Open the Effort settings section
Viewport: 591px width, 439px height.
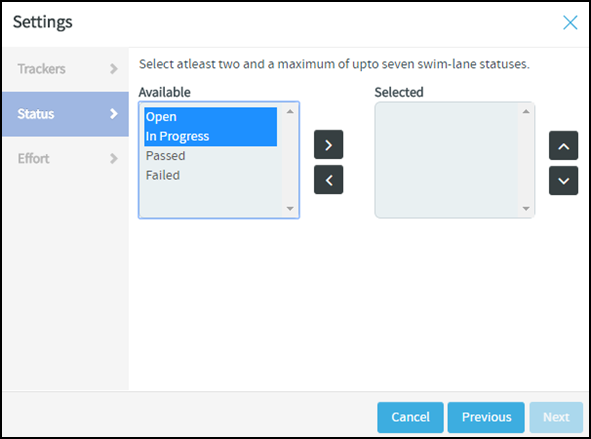click(x=66, y=159)
